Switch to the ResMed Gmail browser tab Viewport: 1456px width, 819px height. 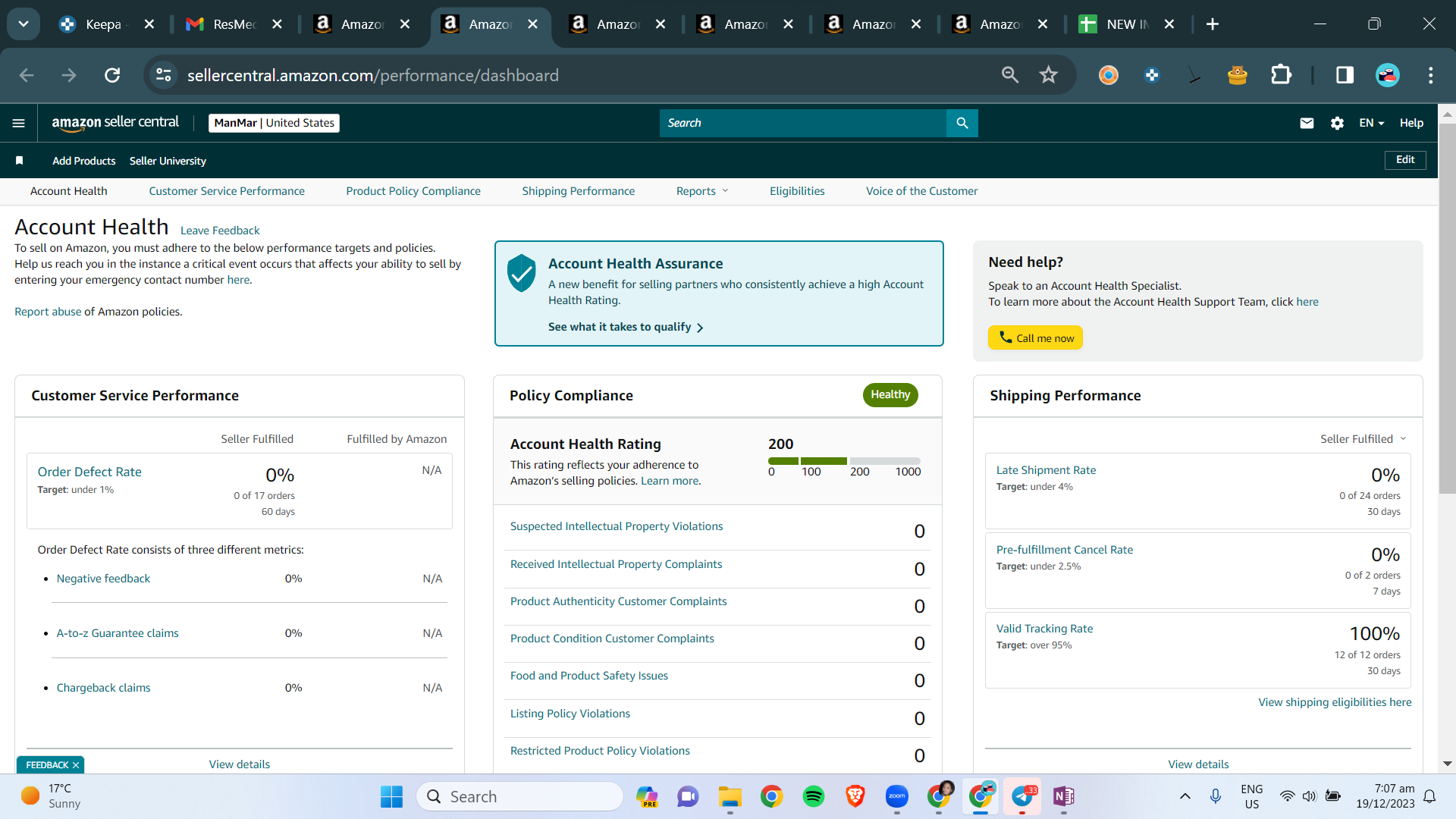pos(234,24)
